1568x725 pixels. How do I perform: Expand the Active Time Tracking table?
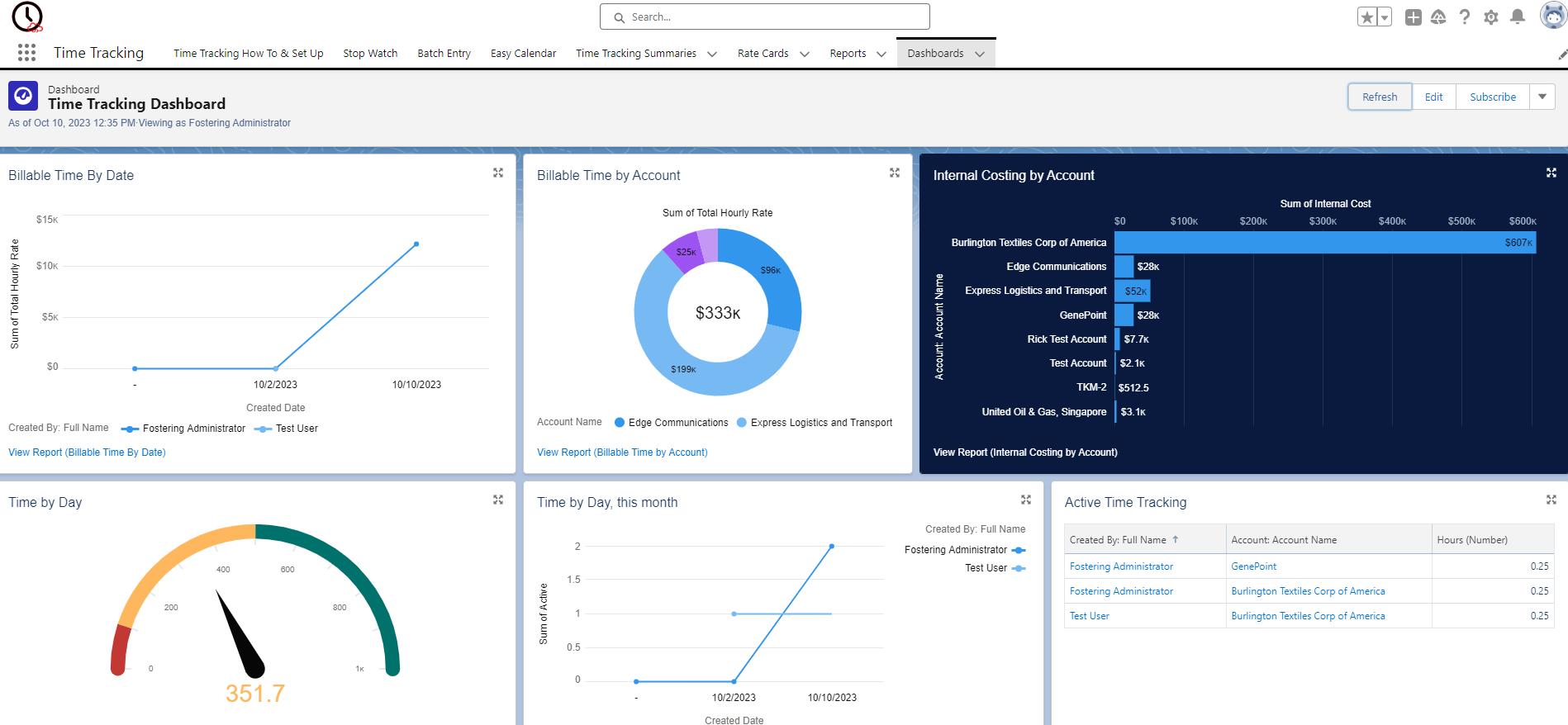(1551, 500)
